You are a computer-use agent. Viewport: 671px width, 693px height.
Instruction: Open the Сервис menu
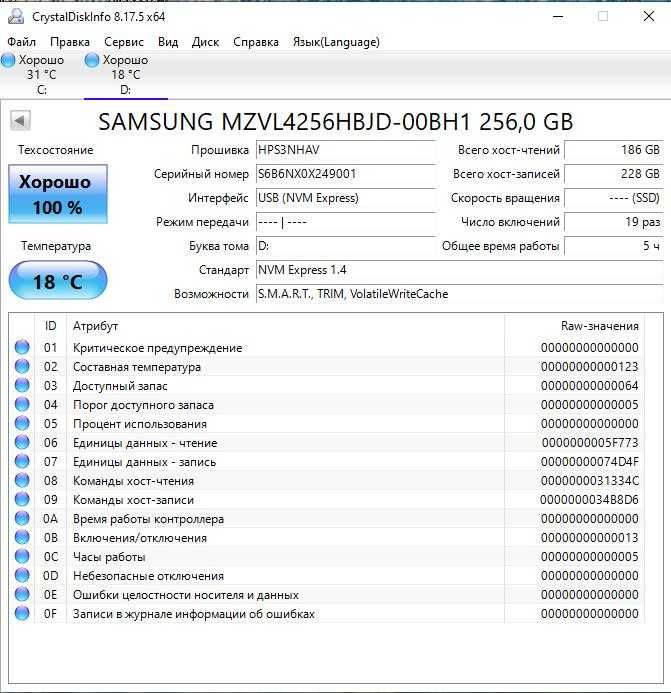point(124,42)
